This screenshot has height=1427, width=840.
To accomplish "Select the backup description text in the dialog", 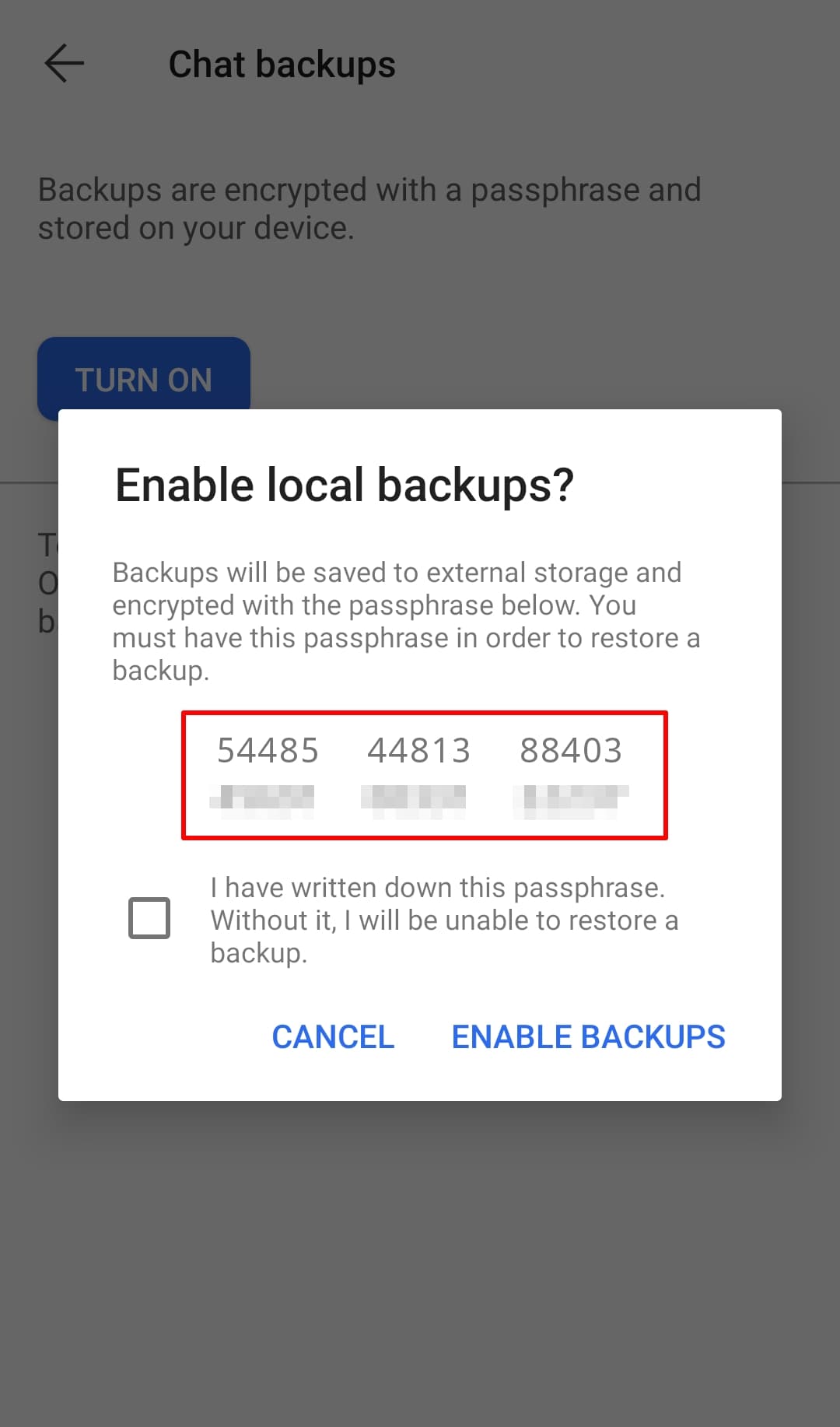I will (405, 620).
